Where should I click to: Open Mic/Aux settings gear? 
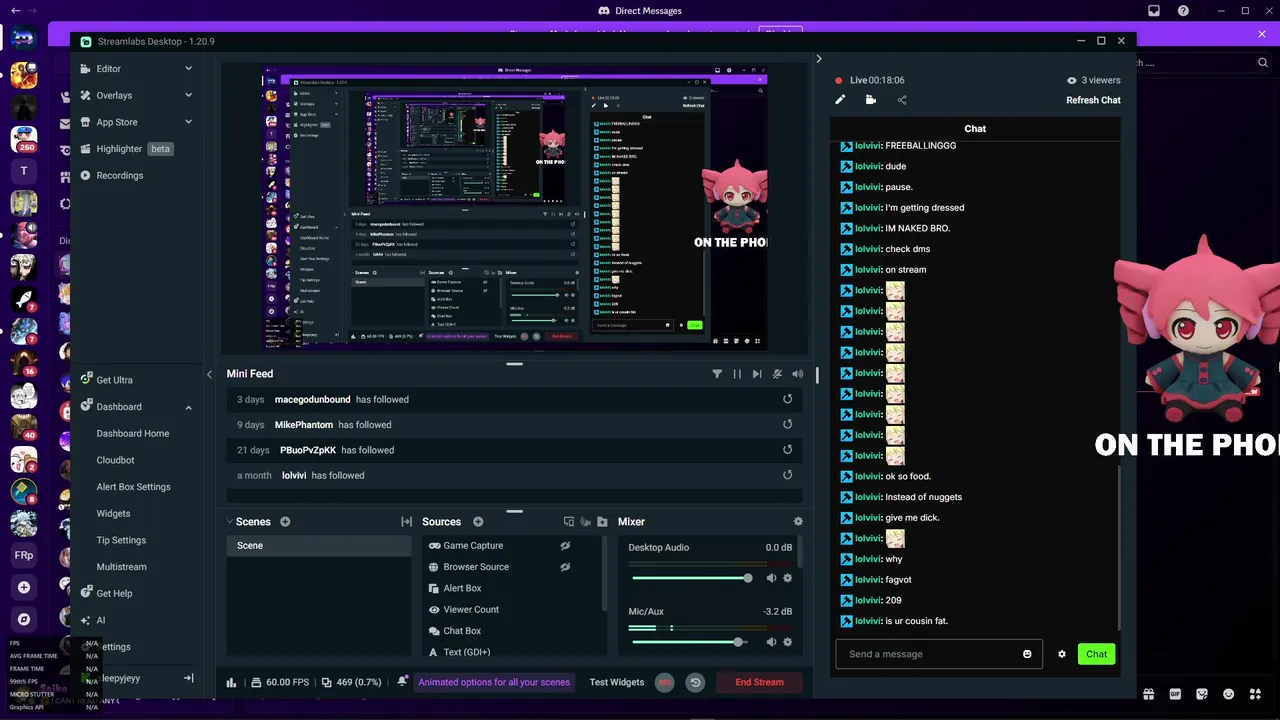(x=787, y=642)
